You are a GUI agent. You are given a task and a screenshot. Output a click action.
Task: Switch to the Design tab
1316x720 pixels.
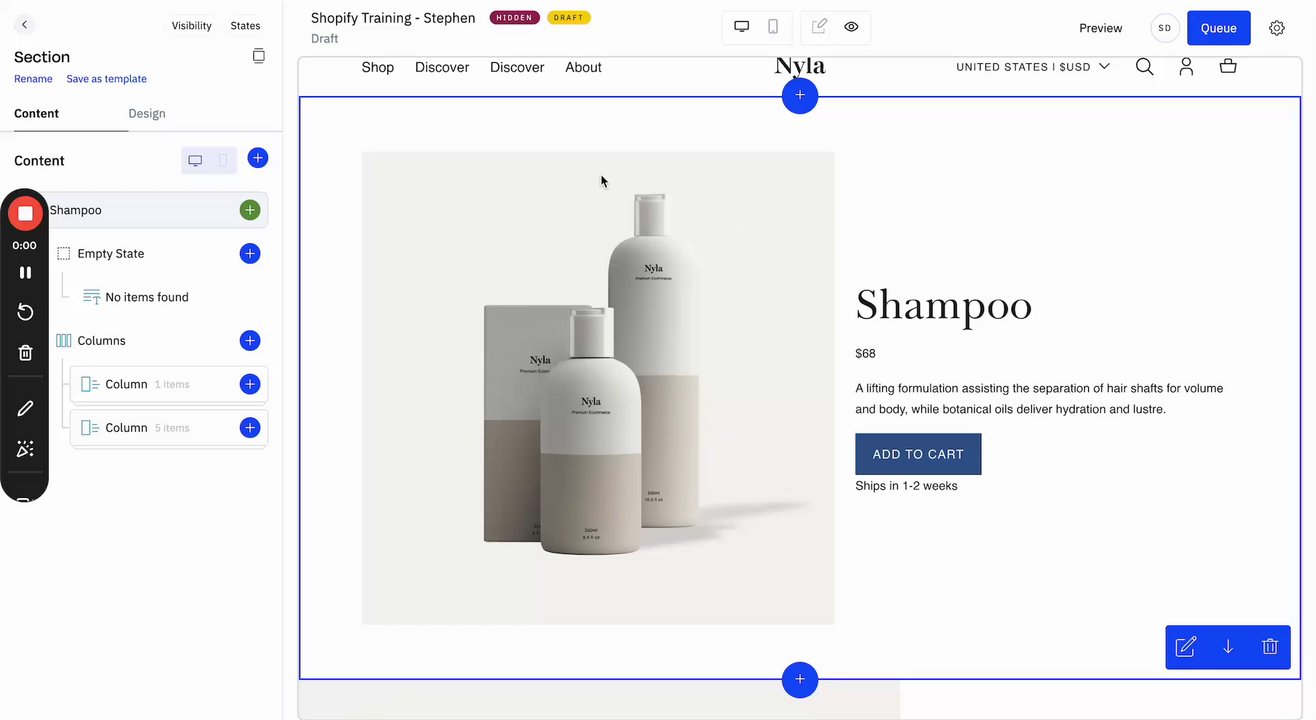tap(147, 113)
